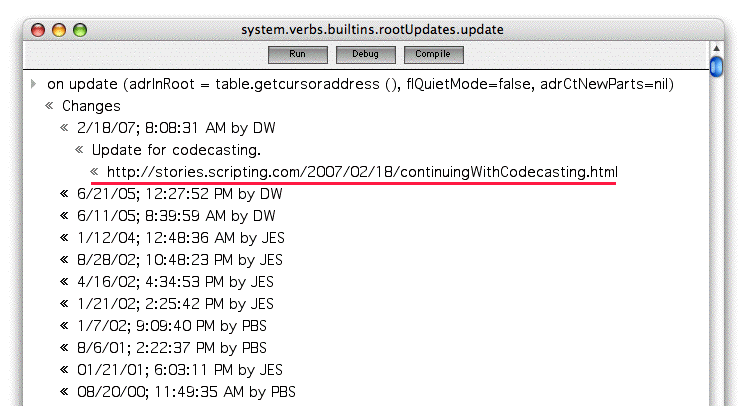Click comment marker beside 6/21/05 entry
The height and width of the screenshot is (406, 744).
point(64,194)
